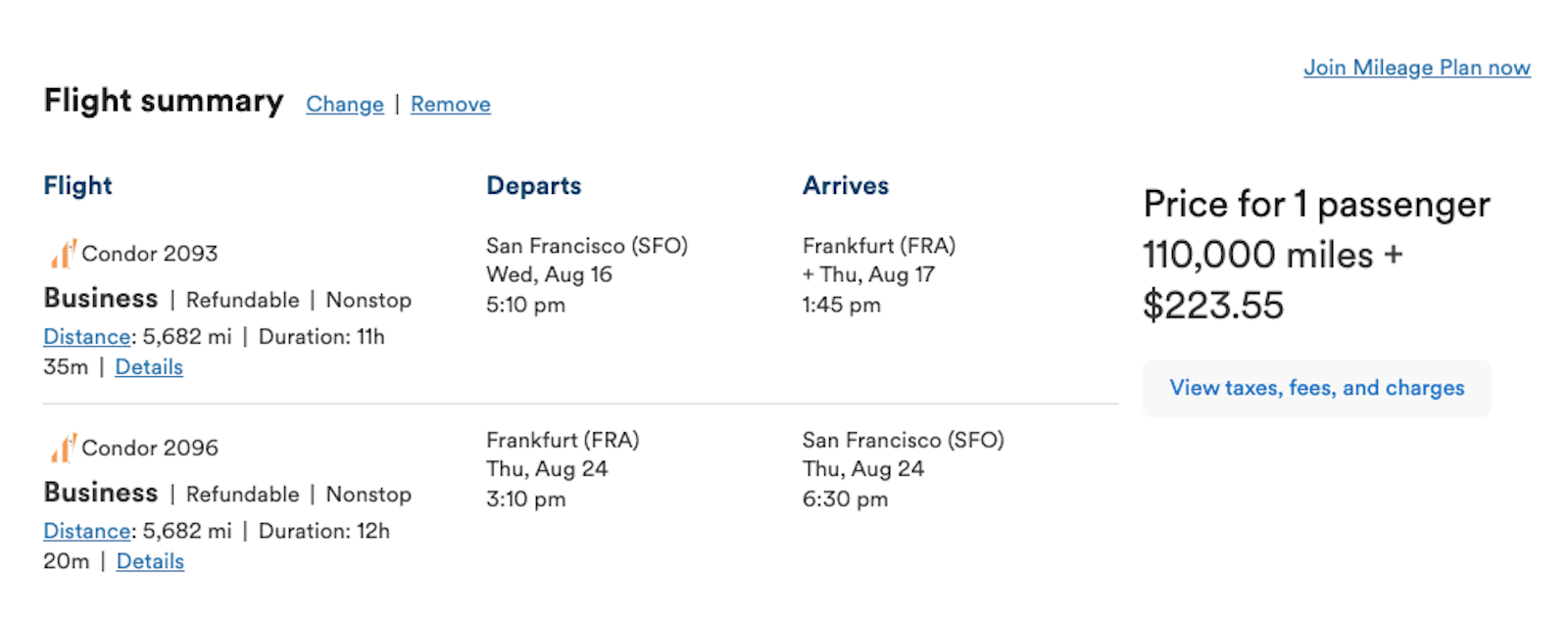Click the Refundable label on return flight
This screenshot has height=618, width=1568.
[241, 494]
